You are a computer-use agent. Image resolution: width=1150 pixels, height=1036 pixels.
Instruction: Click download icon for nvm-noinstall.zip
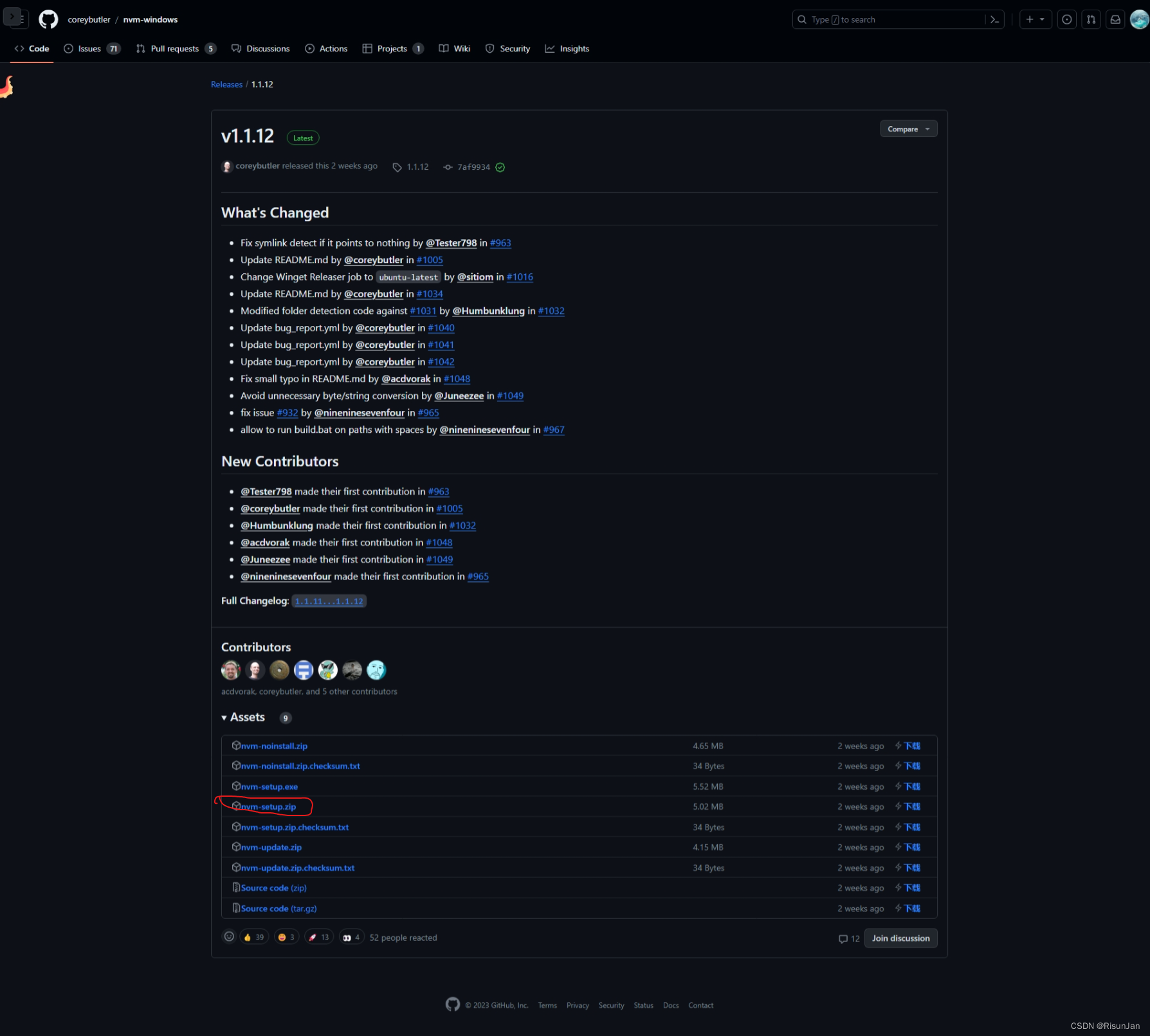(908, 746)
